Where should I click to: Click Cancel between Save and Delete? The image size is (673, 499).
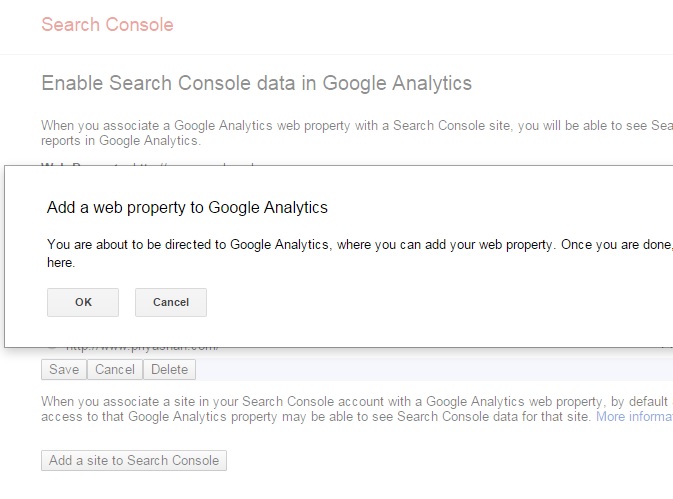pos(115,370)
